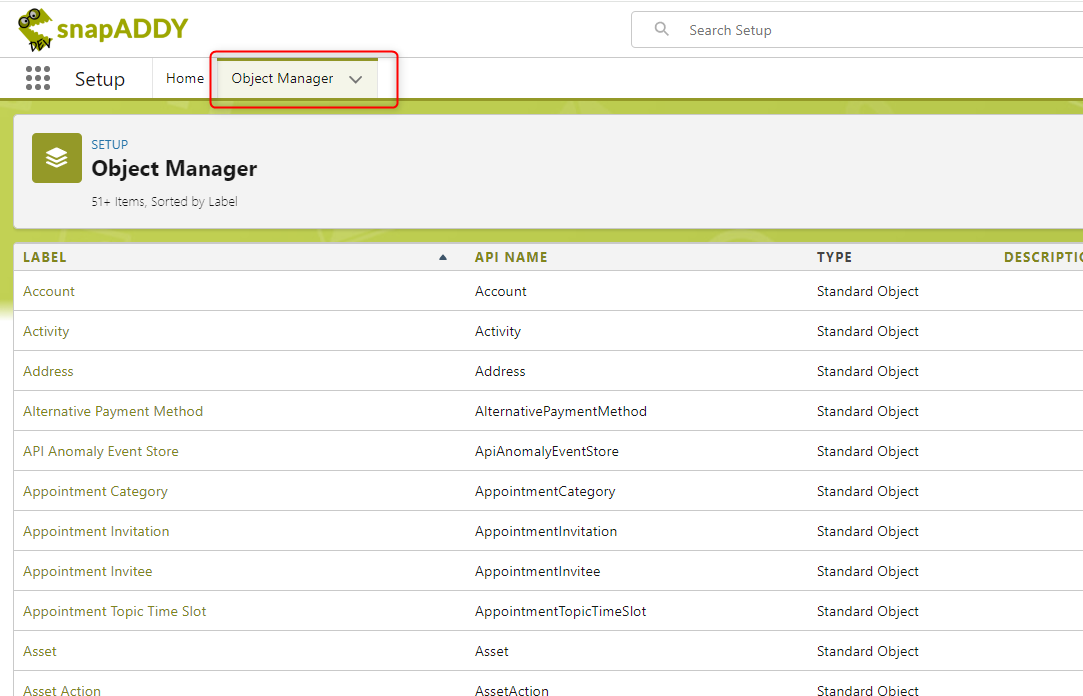The width and height of the screenshot is (1083, 696).
Task: Open the Account object
Action: (x=48, y=291)
